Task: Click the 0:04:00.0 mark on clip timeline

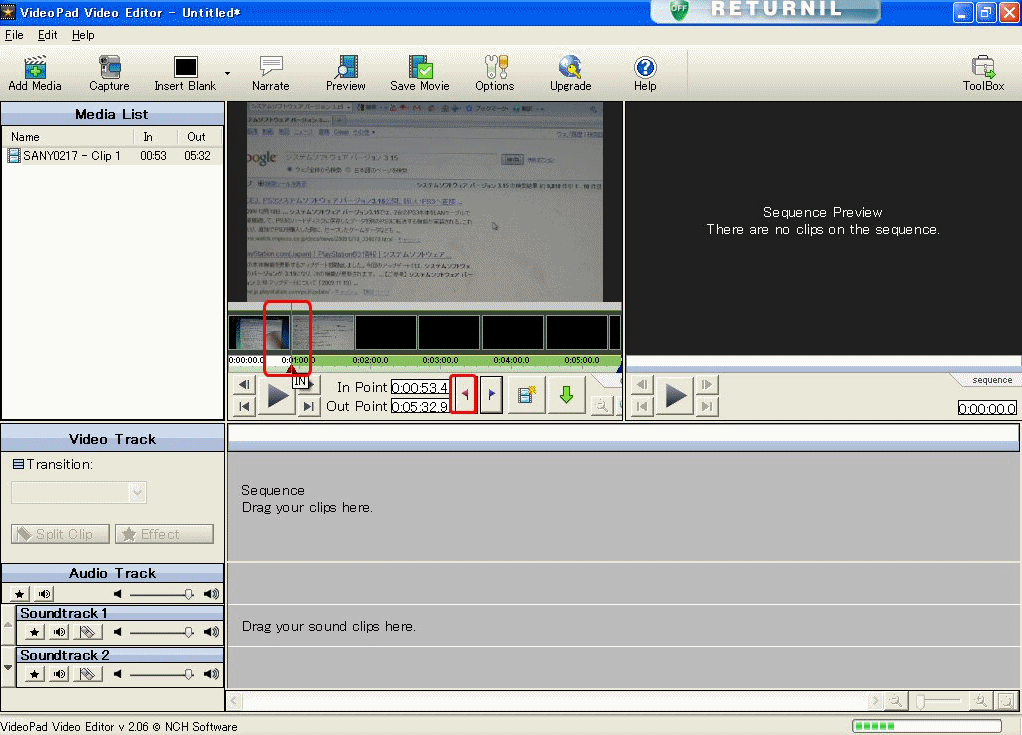Action: tap(511, 360)
